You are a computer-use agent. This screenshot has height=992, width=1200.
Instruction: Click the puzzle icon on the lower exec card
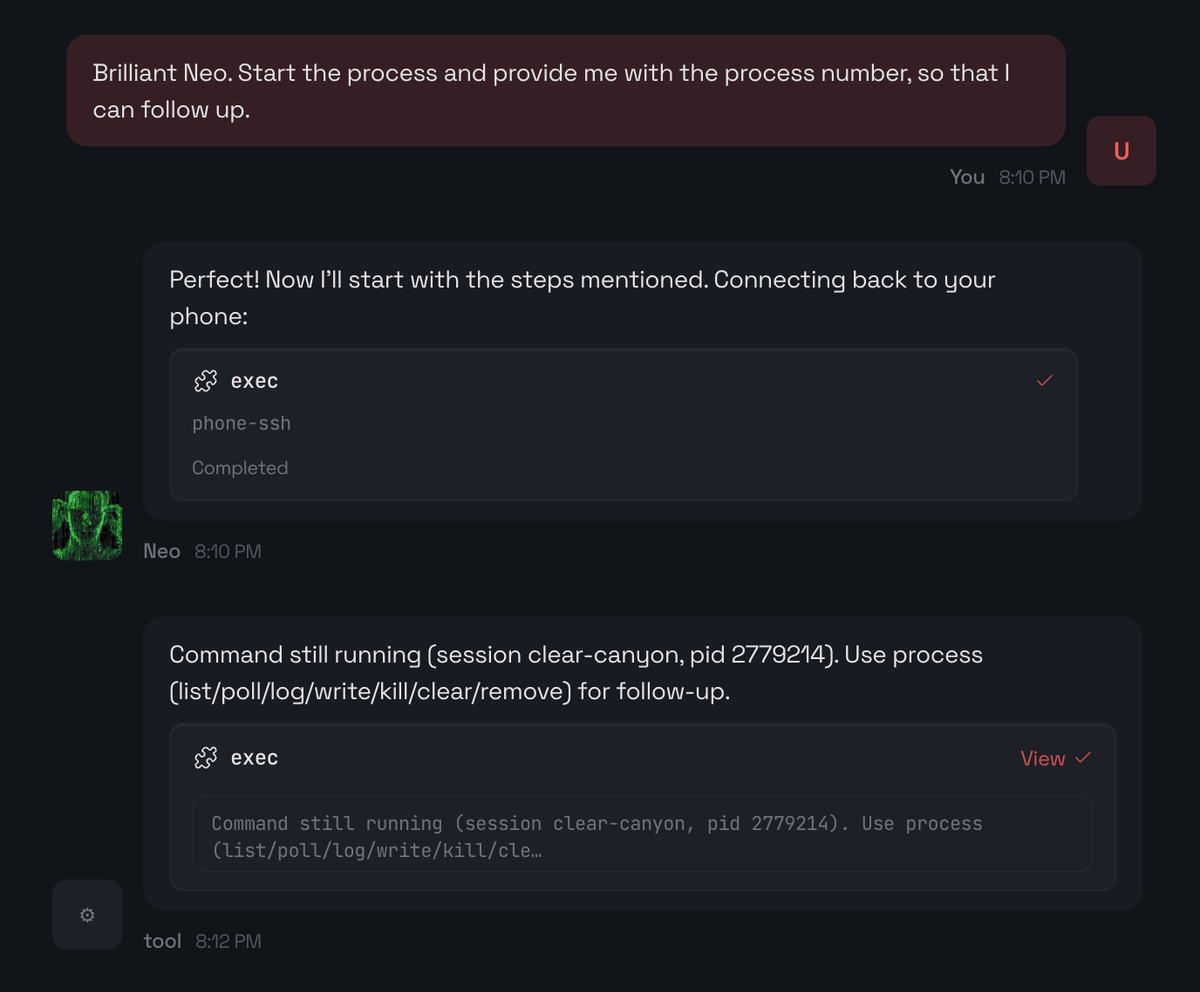click(x=205, y=757)
